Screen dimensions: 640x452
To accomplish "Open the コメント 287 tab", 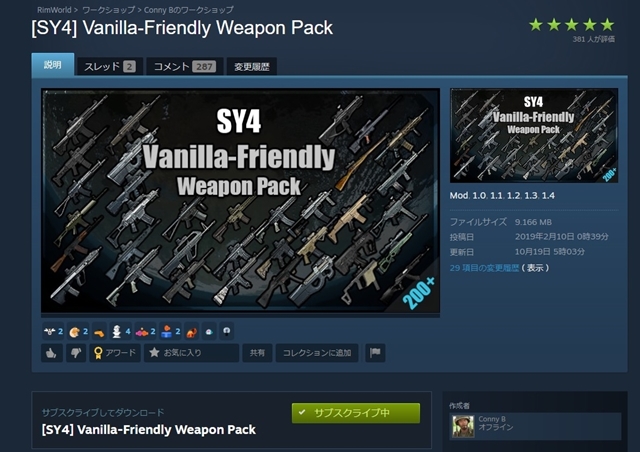I will pos(185,67).
